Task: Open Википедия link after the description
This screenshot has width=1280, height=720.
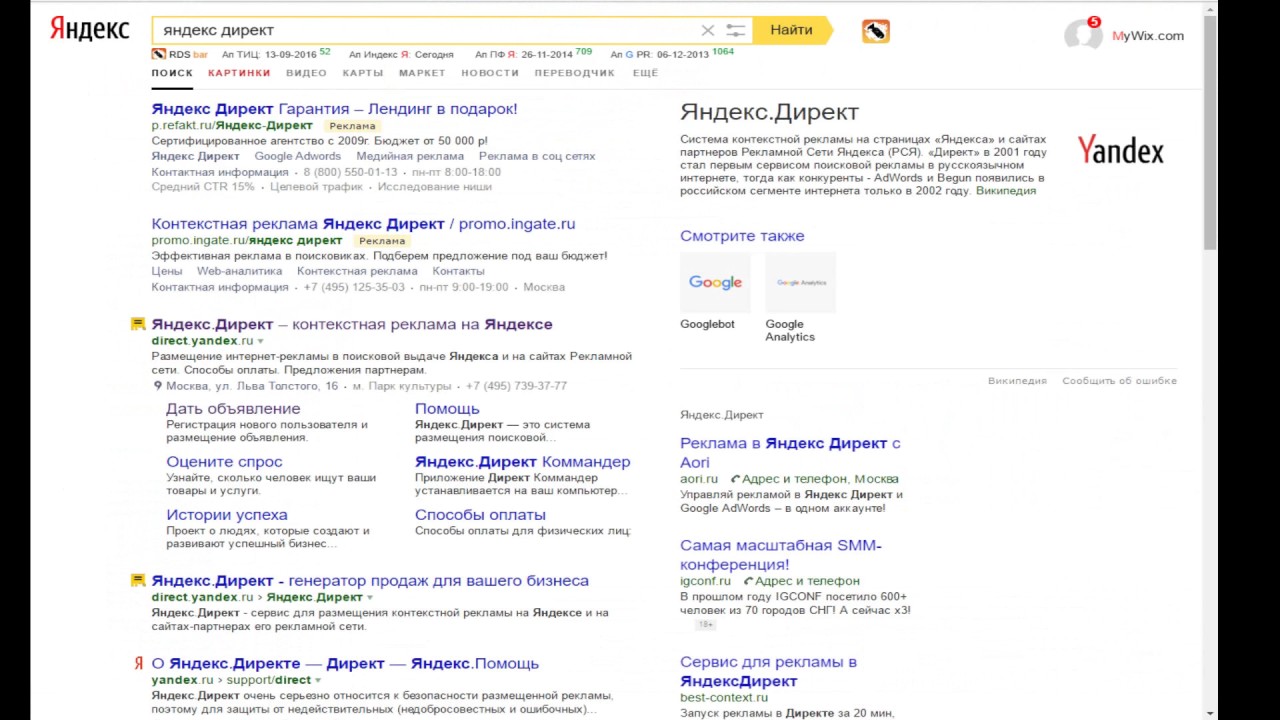Action: coord(1006,191)
